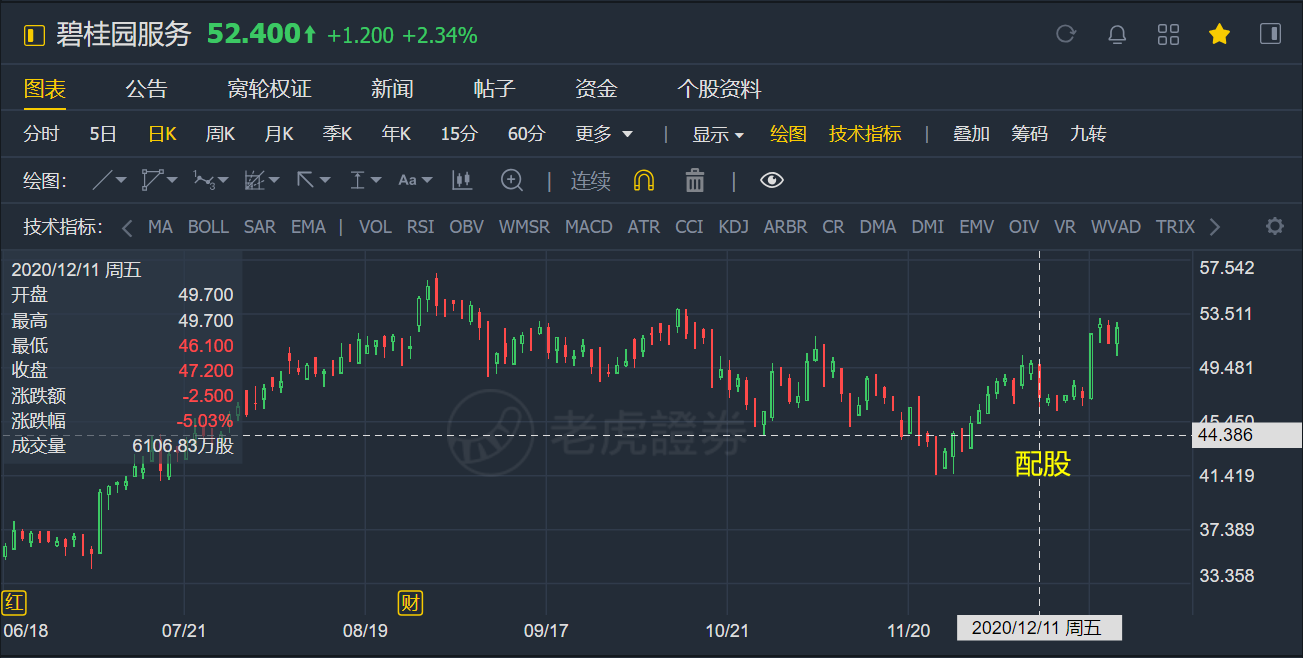Activate the zoom-in magnifier tool
Viewport: 1303px width, 658px height.
(512, 181)
